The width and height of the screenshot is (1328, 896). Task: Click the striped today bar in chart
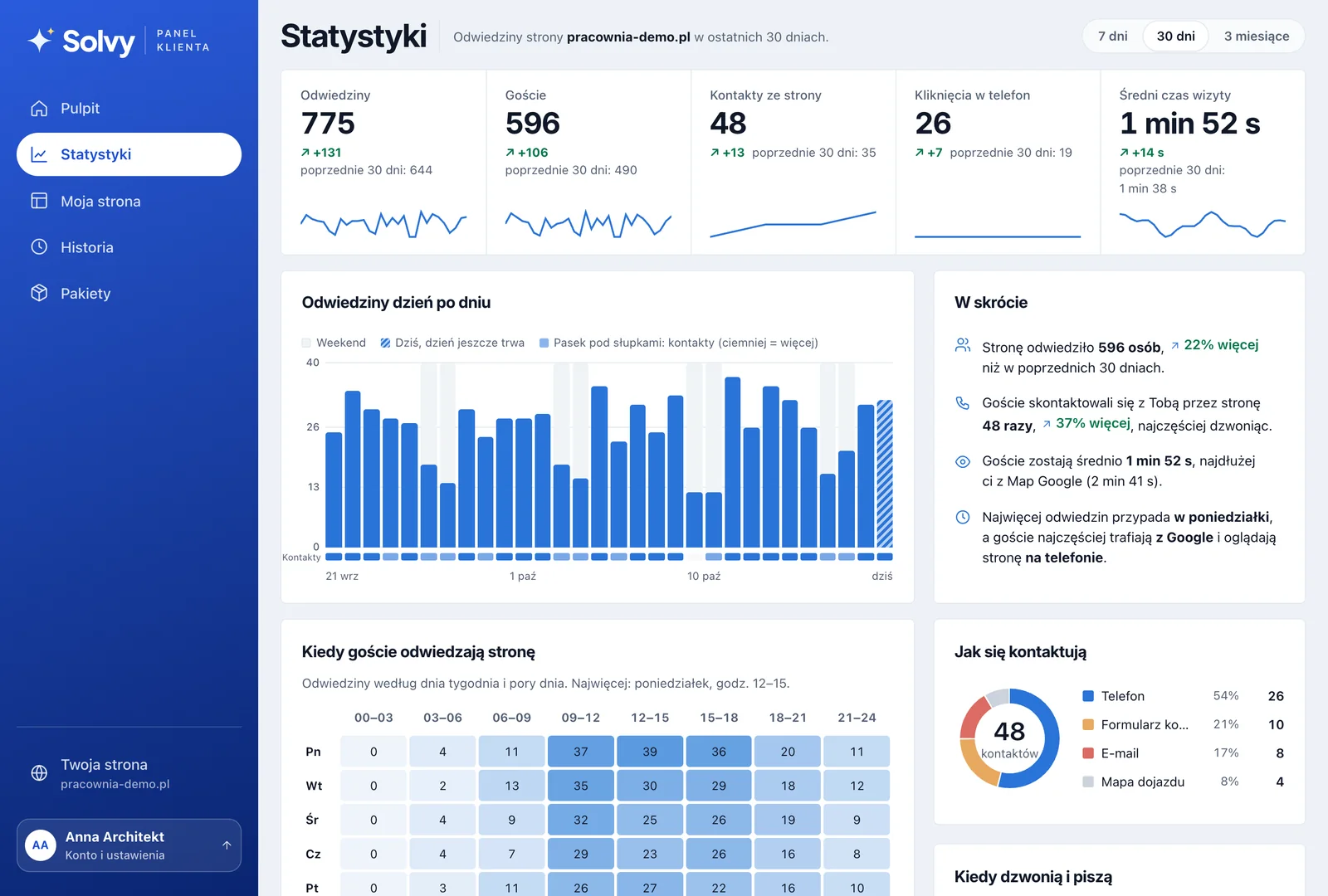click(x=885, y=474)
